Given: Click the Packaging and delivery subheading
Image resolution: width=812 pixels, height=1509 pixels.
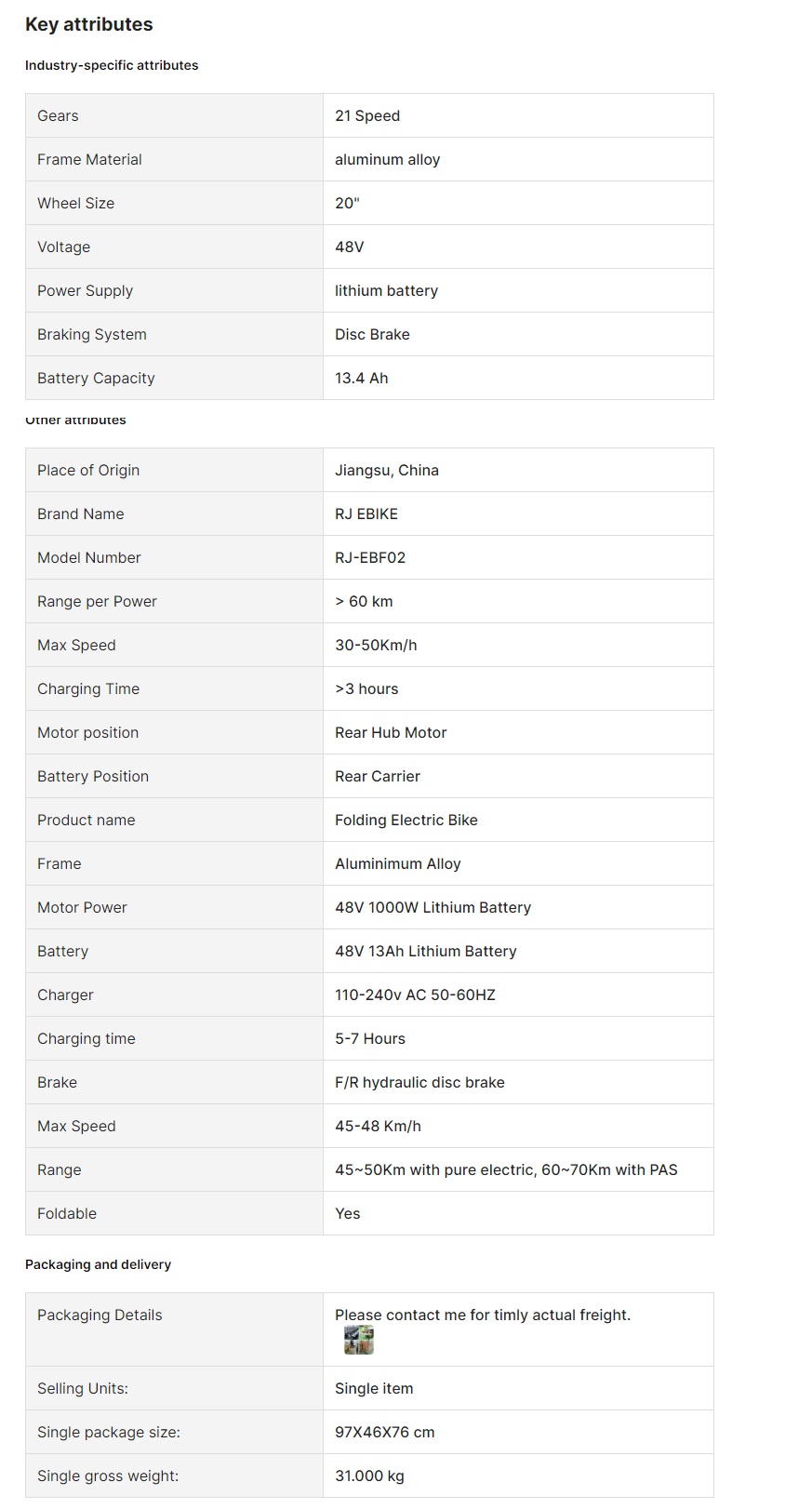Looking at the screenshot, I should (x=99, y=1265).
